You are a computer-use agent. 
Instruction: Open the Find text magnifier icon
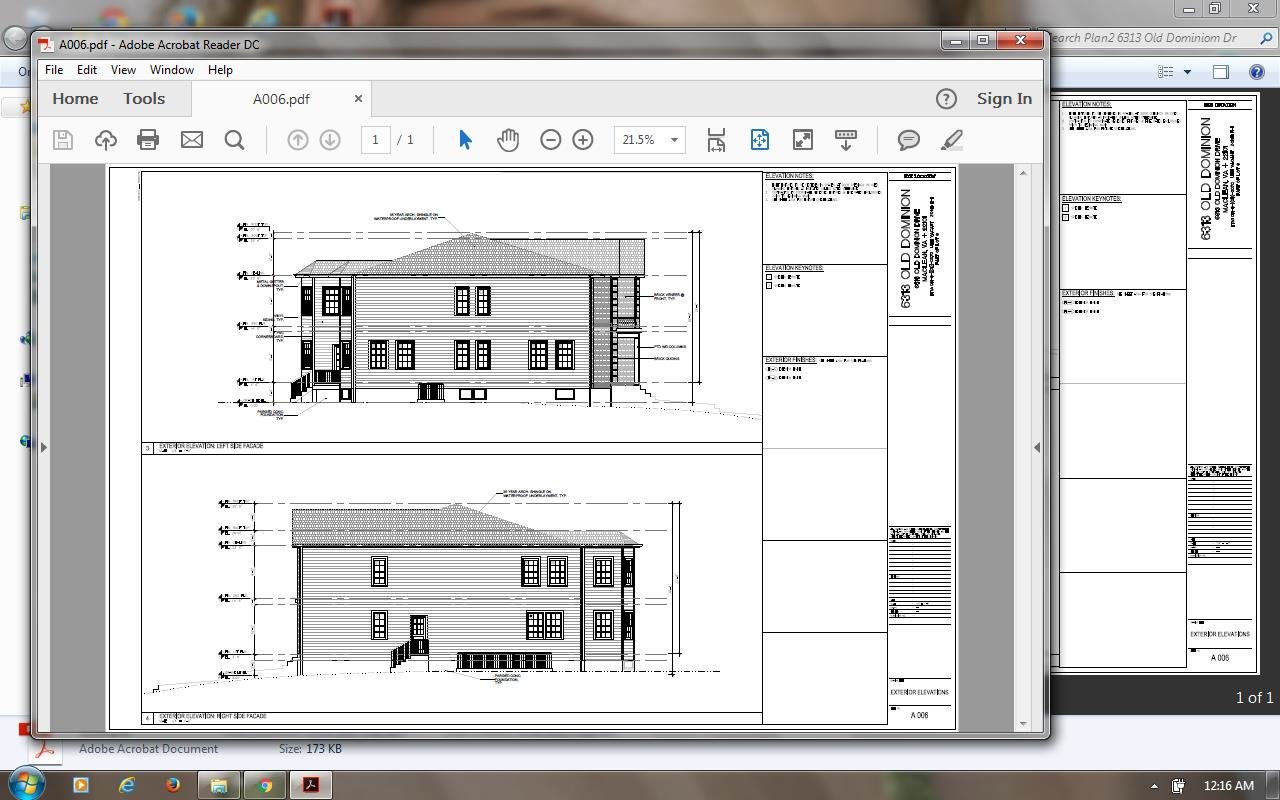point(235,140)
